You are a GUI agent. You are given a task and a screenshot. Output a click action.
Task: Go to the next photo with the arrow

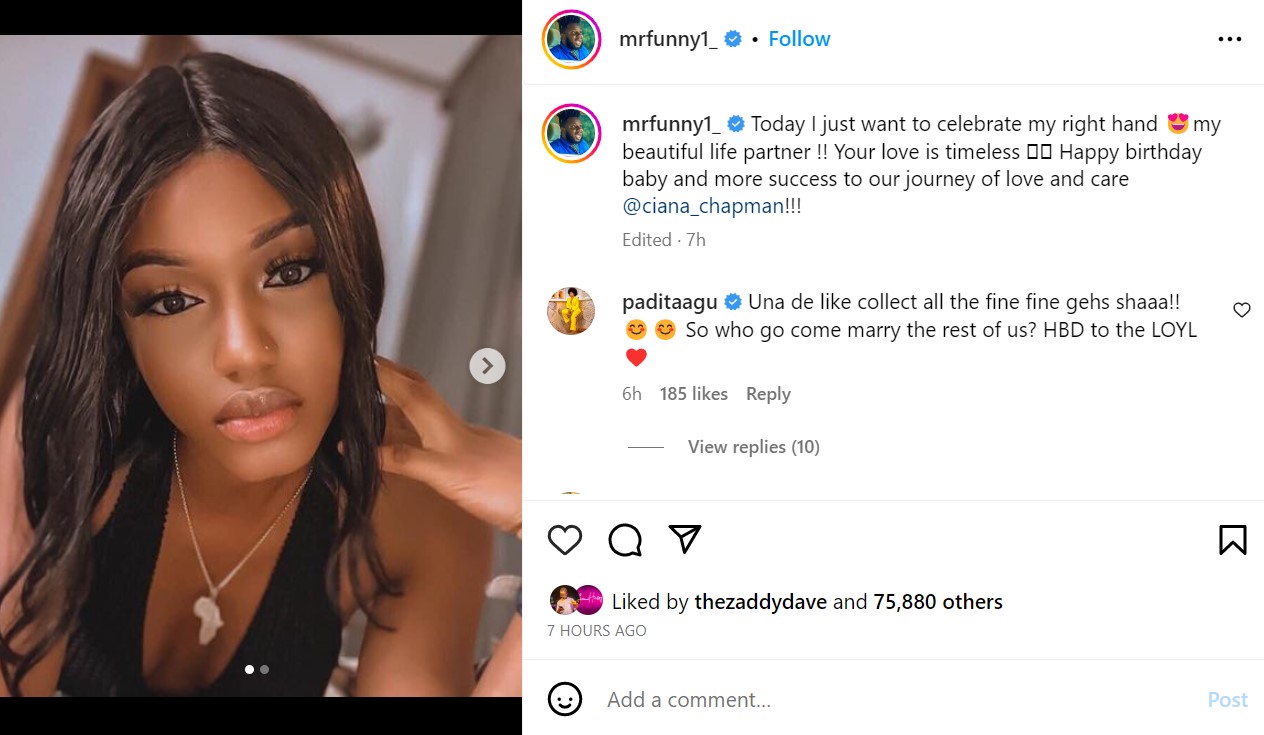click(487, 366)
